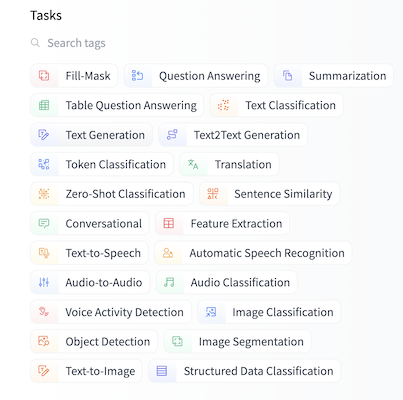Select the Text Generation tag

pos(91,135)
